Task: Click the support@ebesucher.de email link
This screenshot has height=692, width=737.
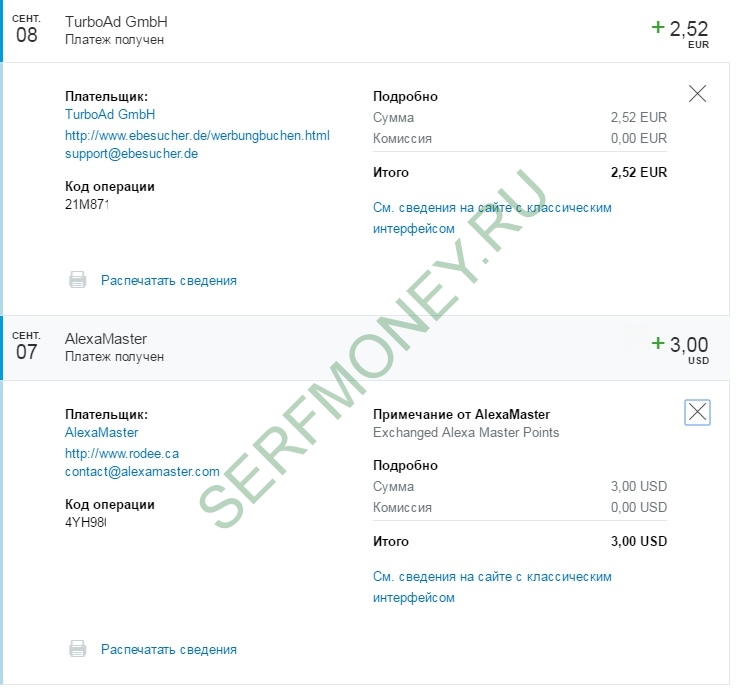Action: coord(131,154)
